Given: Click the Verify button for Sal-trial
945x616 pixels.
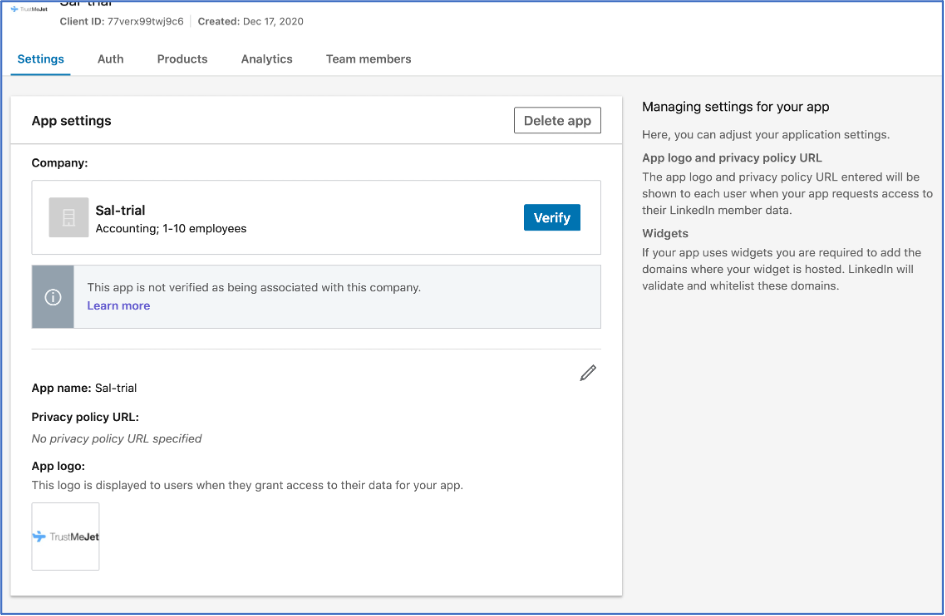Looking at the screenshot, I should pos(552,218).
